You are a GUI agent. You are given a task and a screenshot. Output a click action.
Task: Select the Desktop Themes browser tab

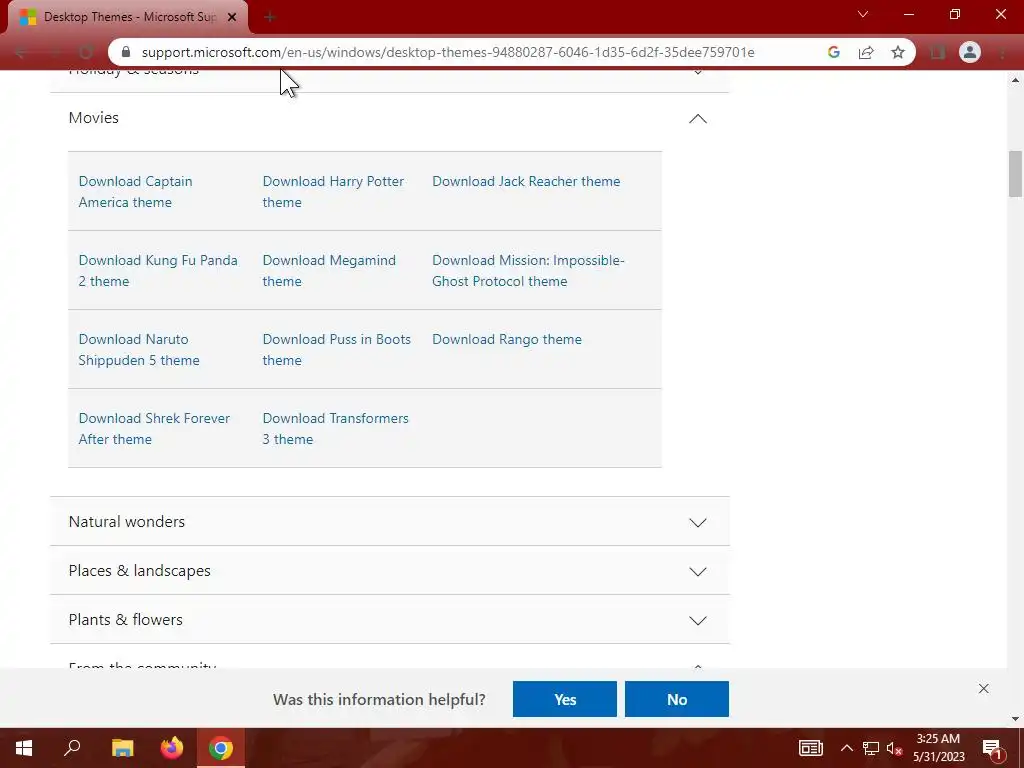127,17
